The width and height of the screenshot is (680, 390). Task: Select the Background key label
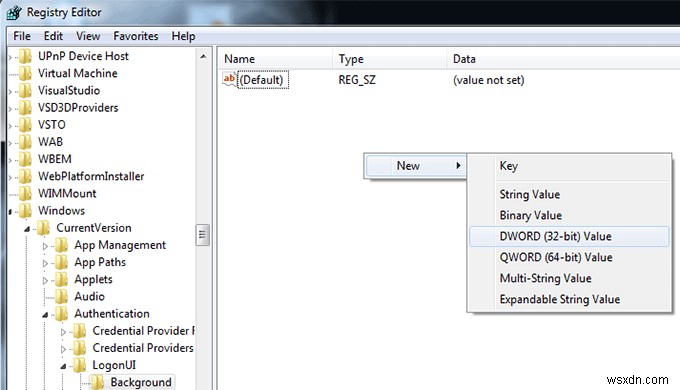tap(141, 382)
